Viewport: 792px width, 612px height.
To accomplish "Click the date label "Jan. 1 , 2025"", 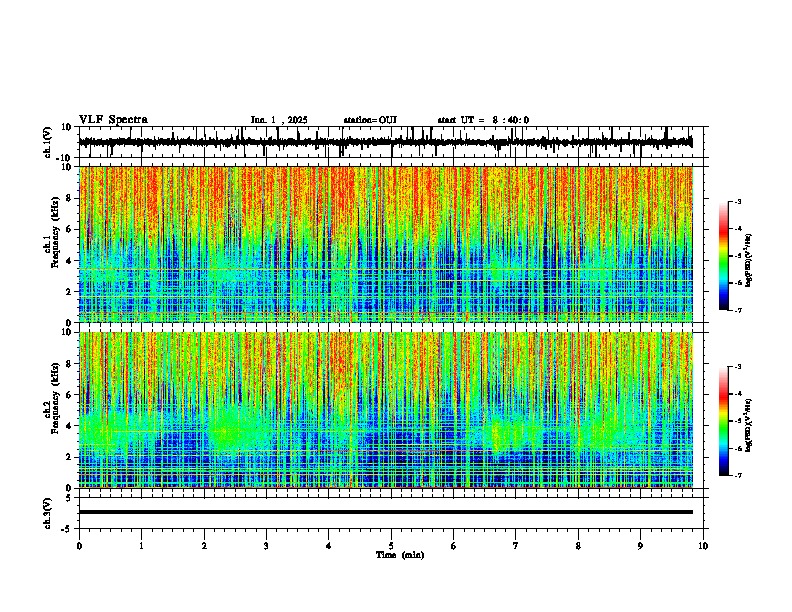I will coord(279,120).
